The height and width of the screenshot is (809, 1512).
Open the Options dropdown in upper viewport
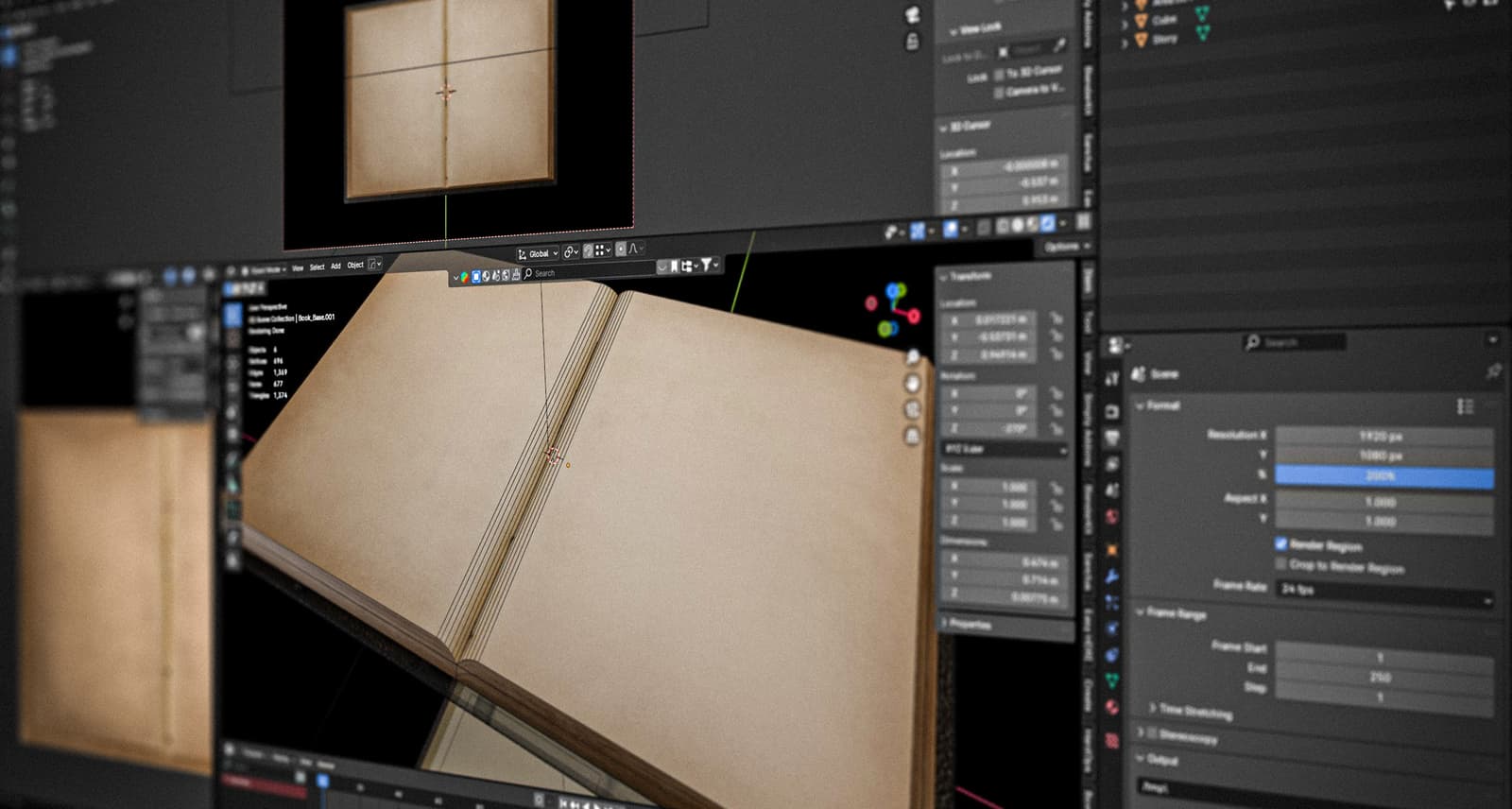point(1066,247)
